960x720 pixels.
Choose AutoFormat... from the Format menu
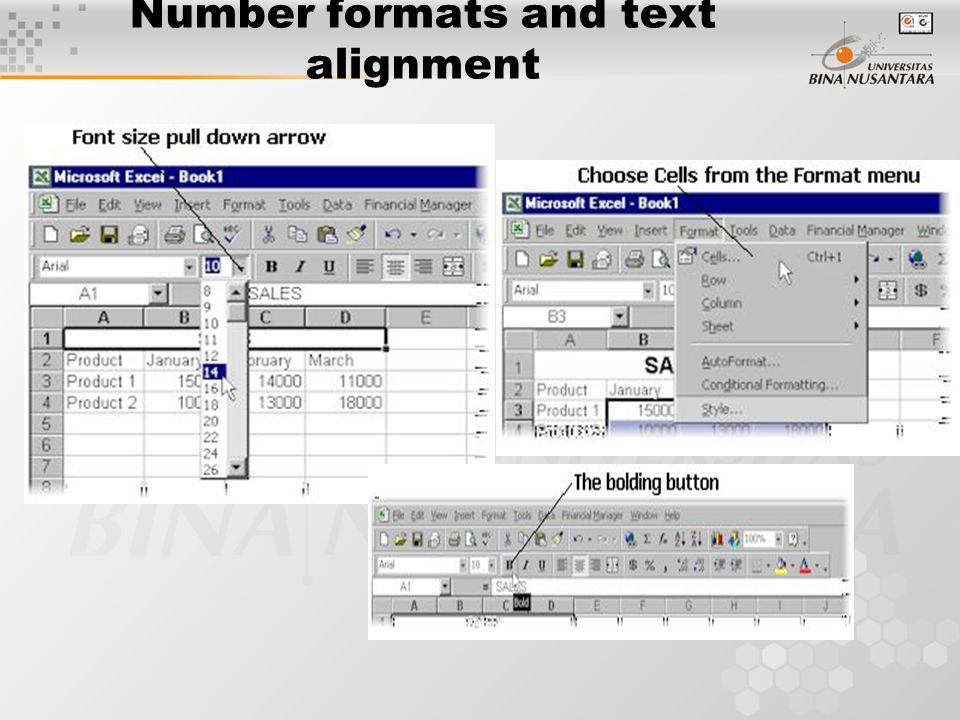tap(771, 361)
